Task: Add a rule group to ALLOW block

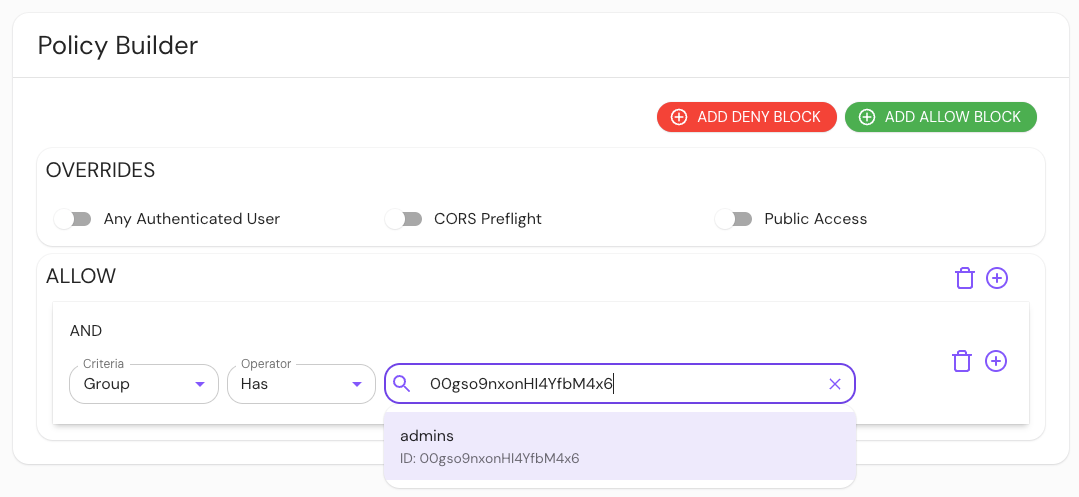Action: click(997, 278)
